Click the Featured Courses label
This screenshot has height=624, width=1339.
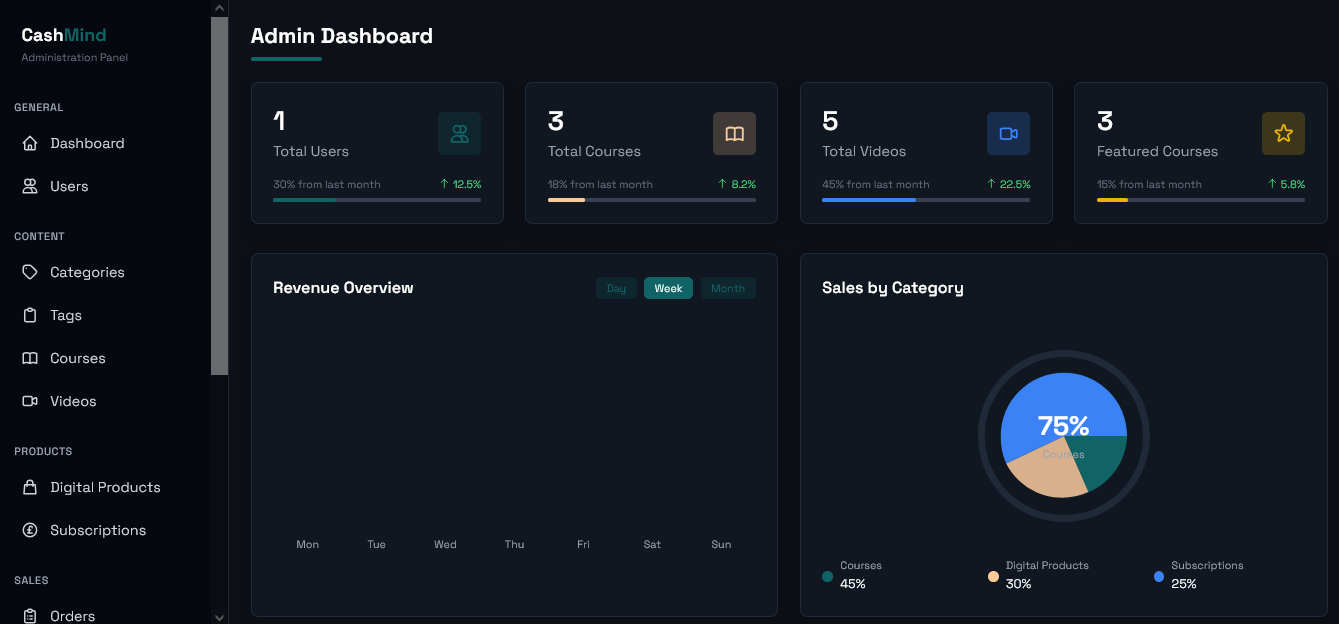[x=1157, y=151]
